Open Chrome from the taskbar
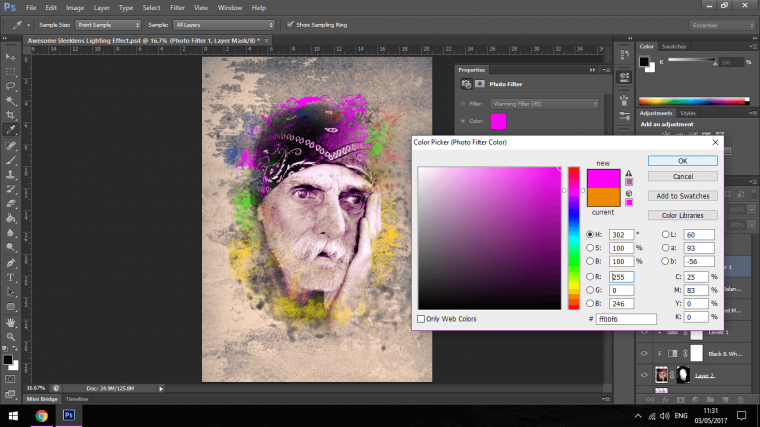The width and height of the screenshot is (760, 427). tap(42, 415)
